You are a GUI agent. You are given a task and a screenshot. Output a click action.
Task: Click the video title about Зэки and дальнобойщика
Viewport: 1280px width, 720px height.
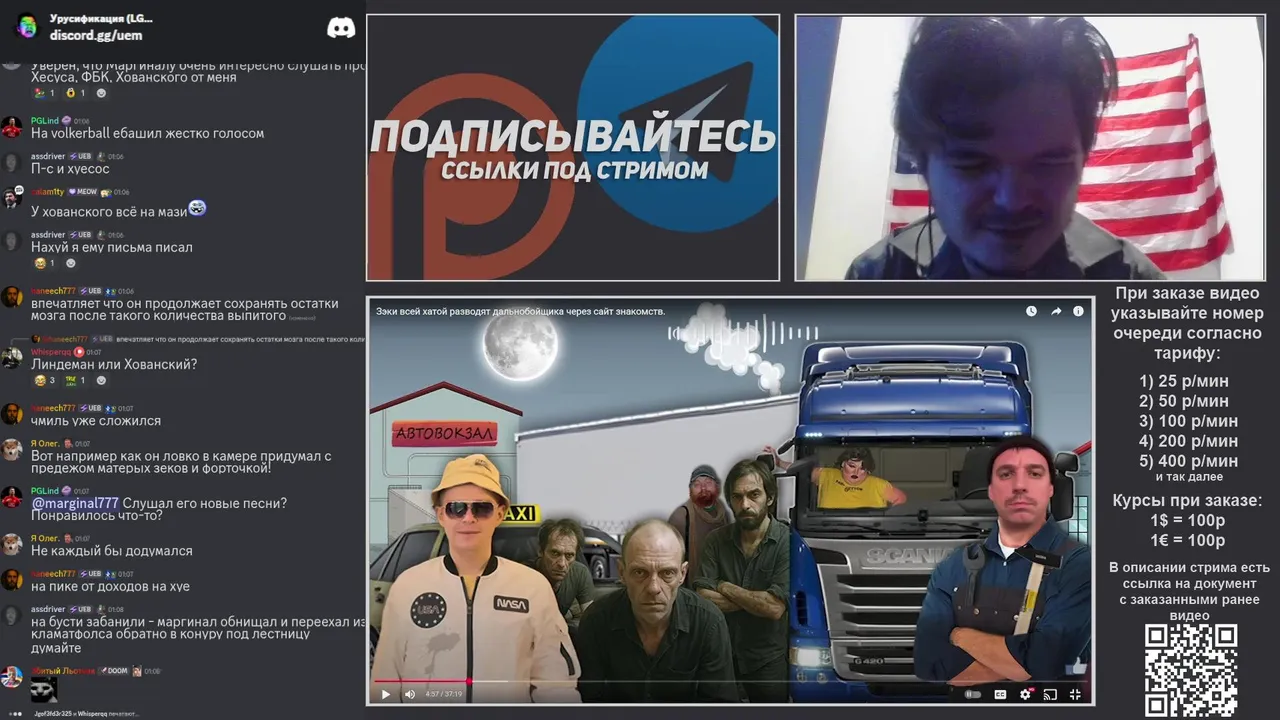(521, 311)
